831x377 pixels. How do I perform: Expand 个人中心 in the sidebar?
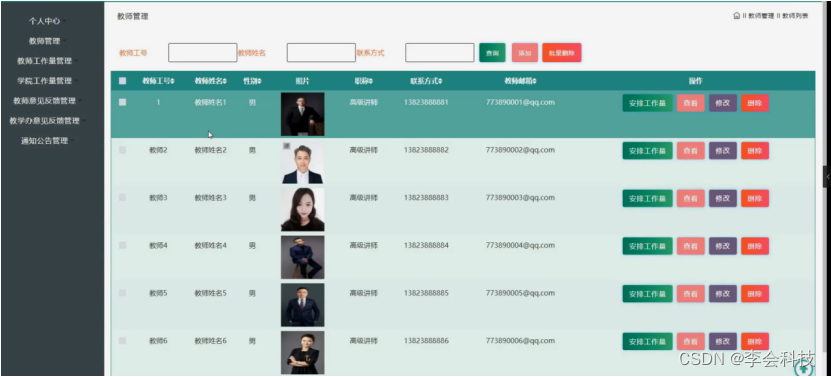tap(45, 21)
